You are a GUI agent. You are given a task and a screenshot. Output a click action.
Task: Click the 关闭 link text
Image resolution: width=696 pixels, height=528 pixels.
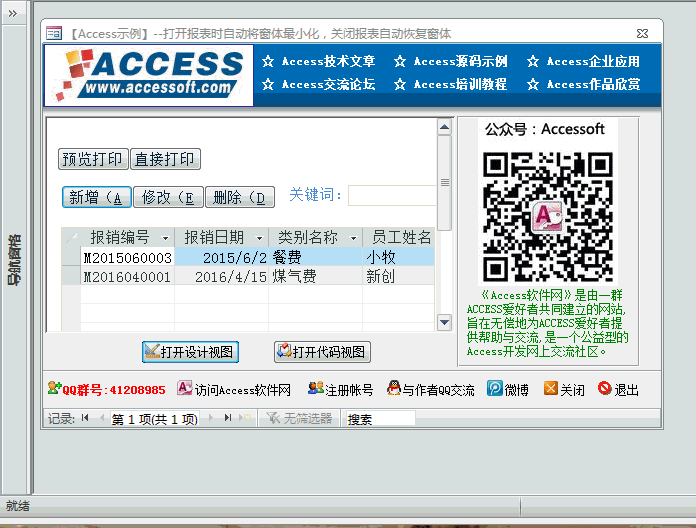click(572, 390)
